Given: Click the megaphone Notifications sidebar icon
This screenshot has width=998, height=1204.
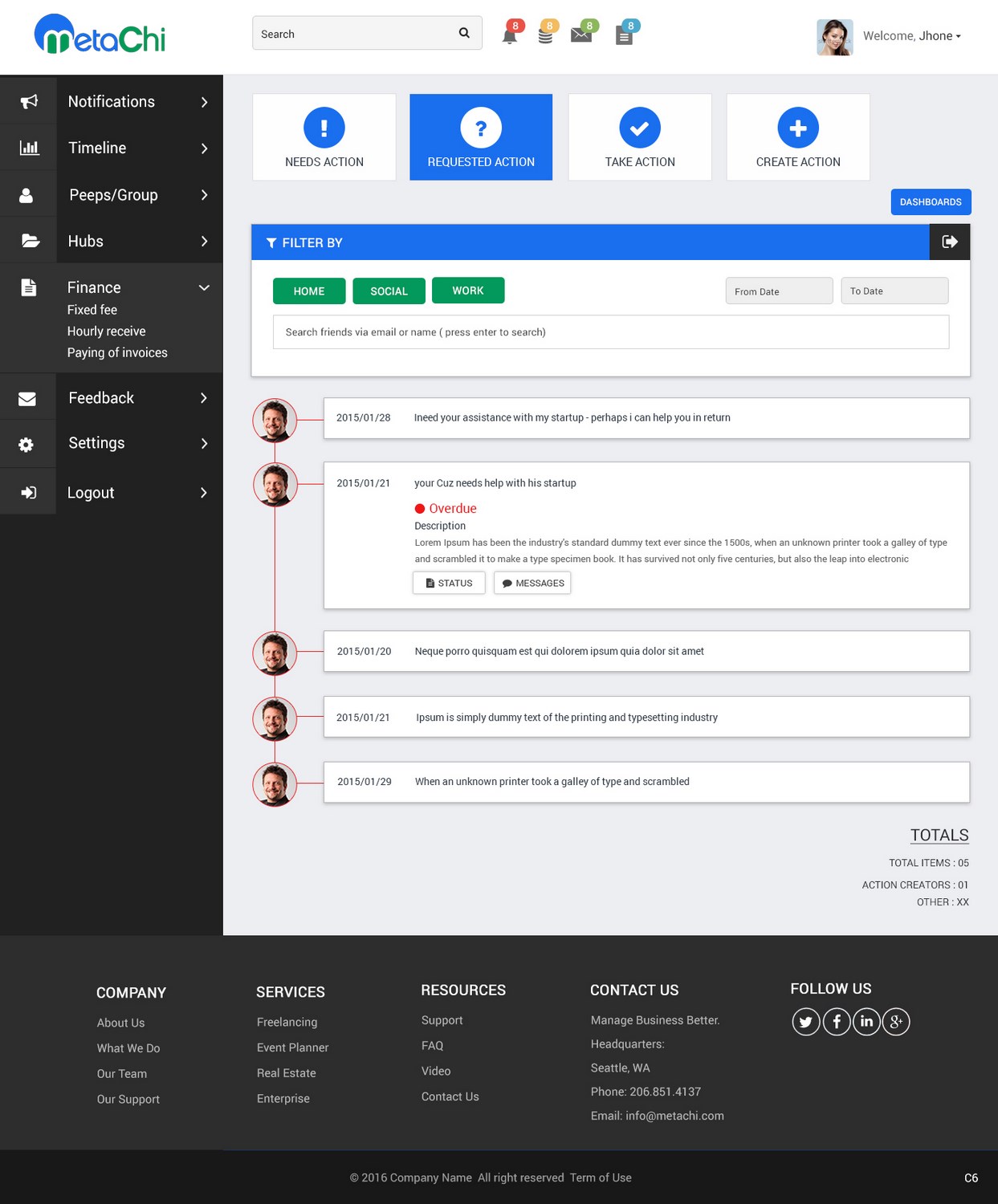Looking at the screenshot, I should pos(29,101).
